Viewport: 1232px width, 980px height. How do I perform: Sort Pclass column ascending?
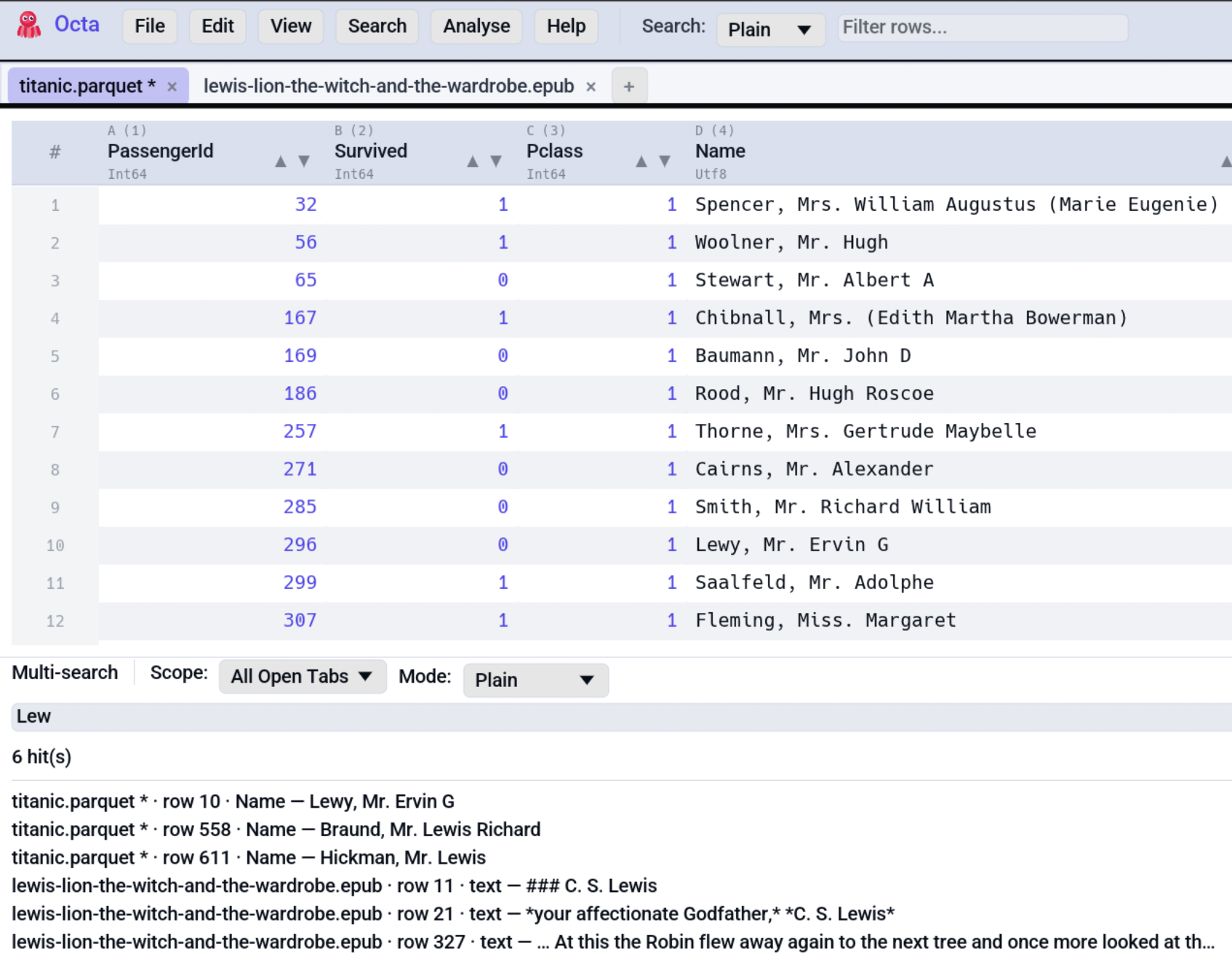point(641,161)
